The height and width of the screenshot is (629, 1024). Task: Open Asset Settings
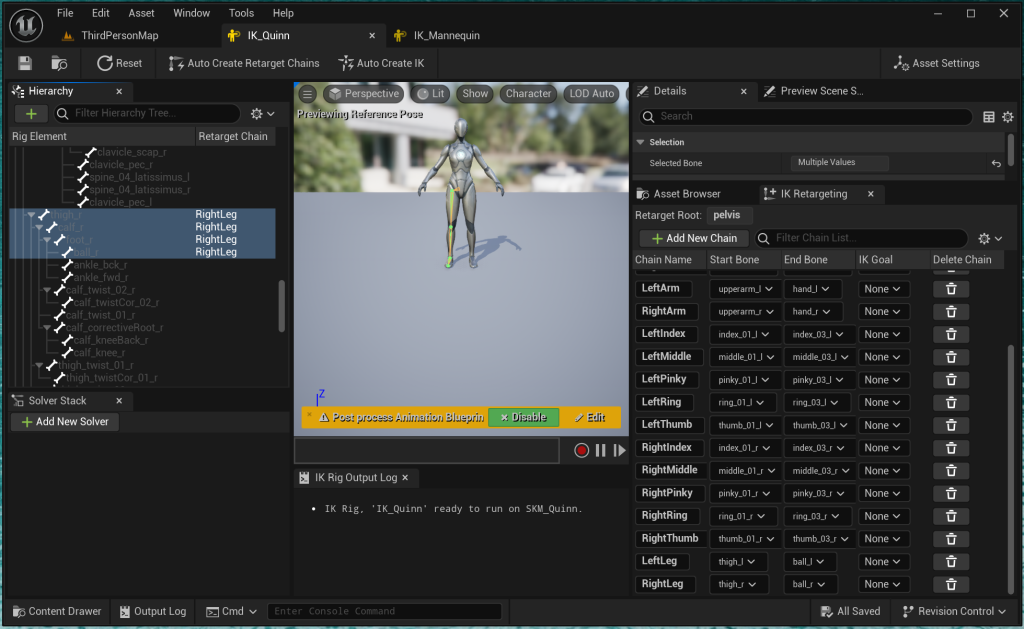point(936,63)
